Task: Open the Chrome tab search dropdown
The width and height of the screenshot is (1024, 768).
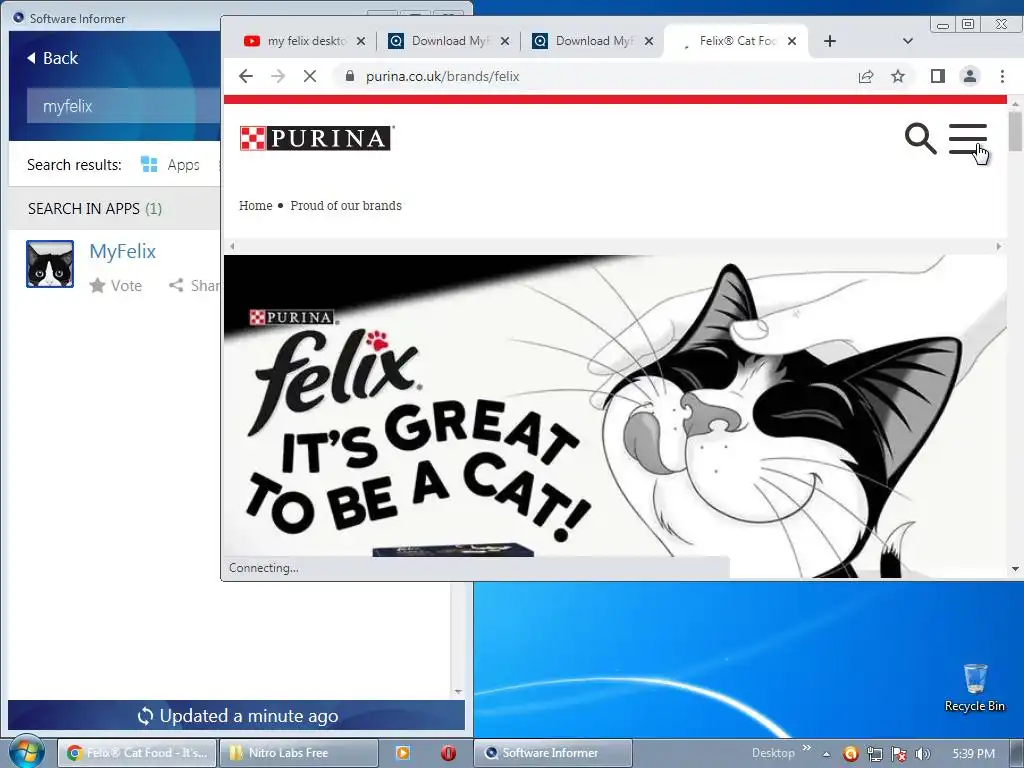Action: coord(907,41)
